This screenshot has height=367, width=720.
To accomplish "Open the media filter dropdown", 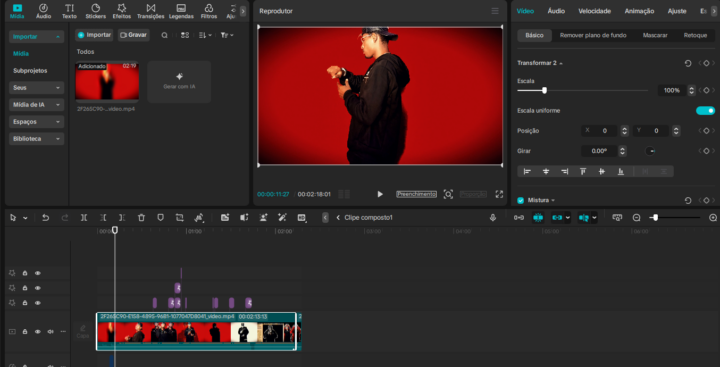I will 227,35.
